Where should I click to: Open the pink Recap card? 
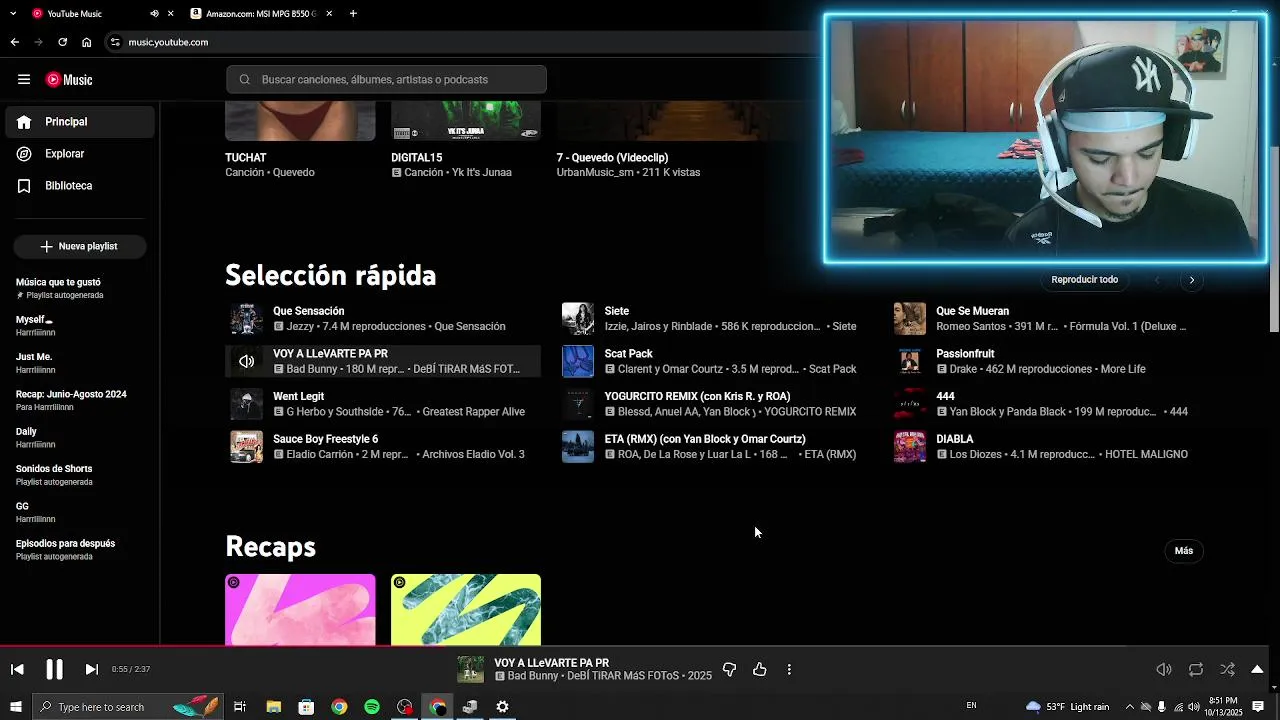coord(300,610)
